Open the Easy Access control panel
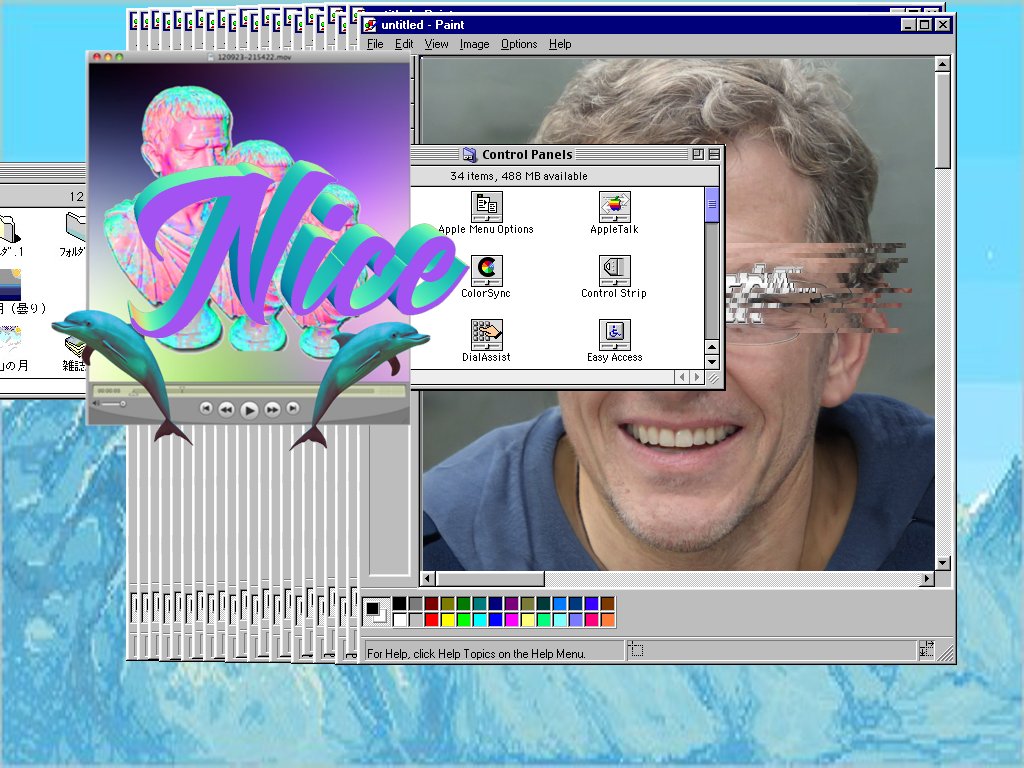Screen dimensions: 1024x768 [x=613, y=335]
